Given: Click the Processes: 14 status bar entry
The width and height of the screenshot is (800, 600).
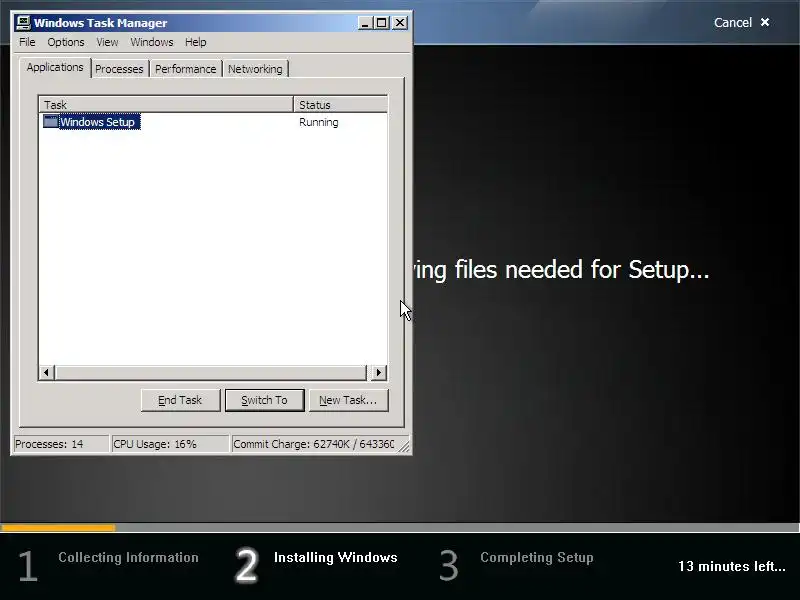Looking at the screenshot, I should click(x=60, y=444).
